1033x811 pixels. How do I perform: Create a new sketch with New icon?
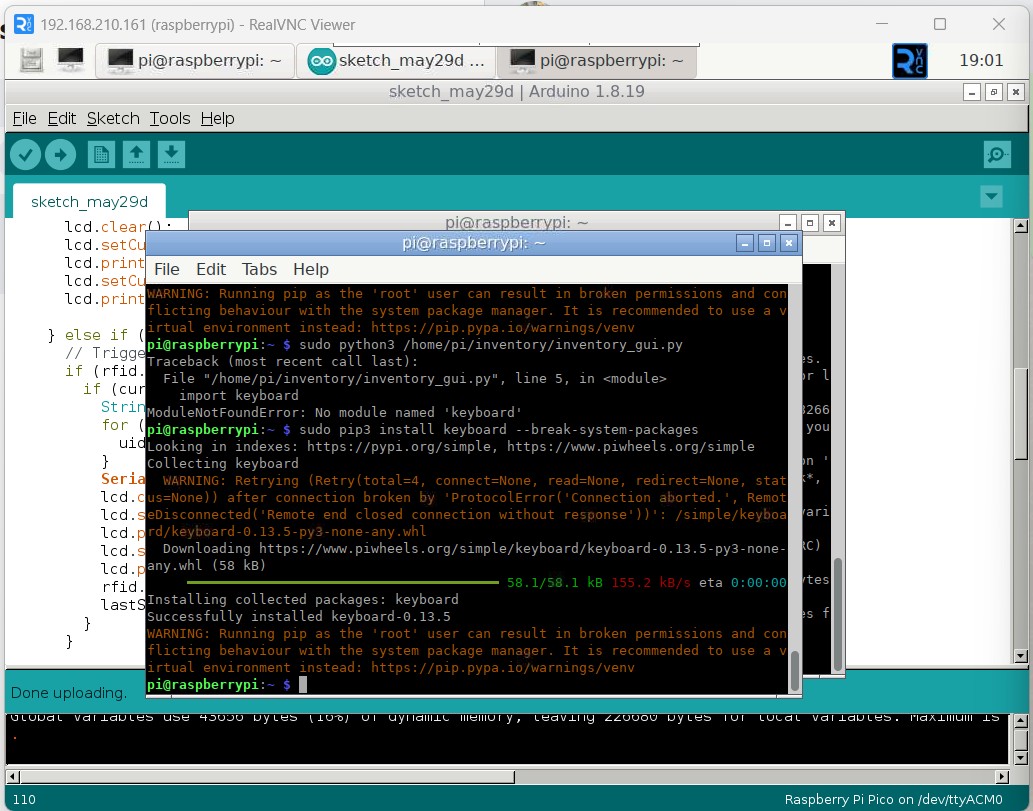pos(101,155)
